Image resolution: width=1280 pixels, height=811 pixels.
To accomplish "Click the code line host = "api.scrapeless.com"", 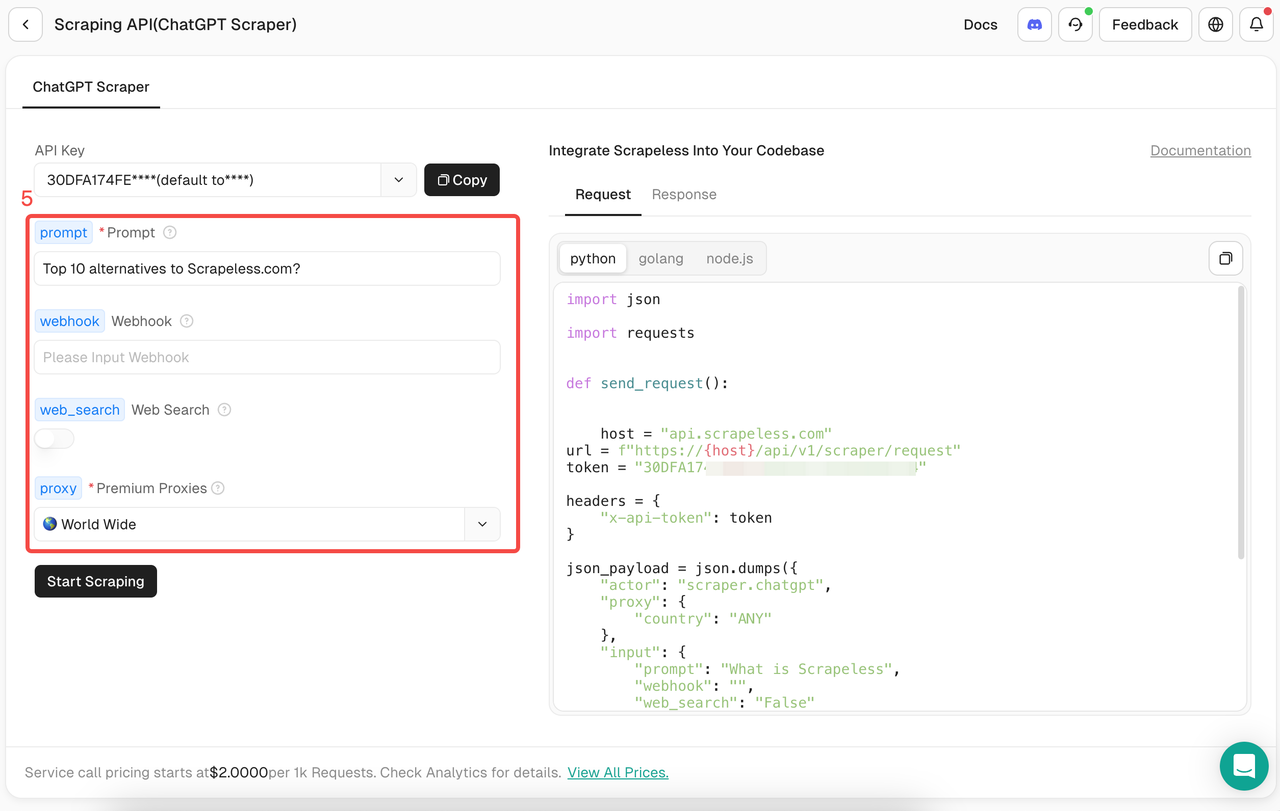I will click(x=716, y=434).
